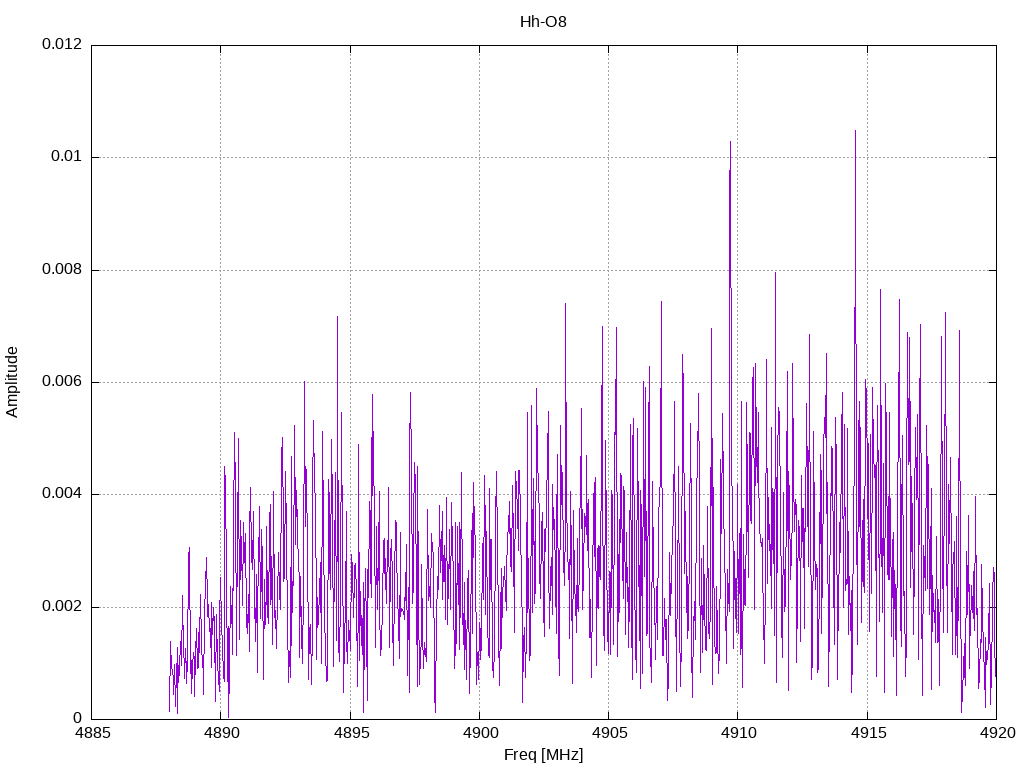Click the spectrum peak near 4909.7 MHz
1024x768 pixels.
(730, 142)
